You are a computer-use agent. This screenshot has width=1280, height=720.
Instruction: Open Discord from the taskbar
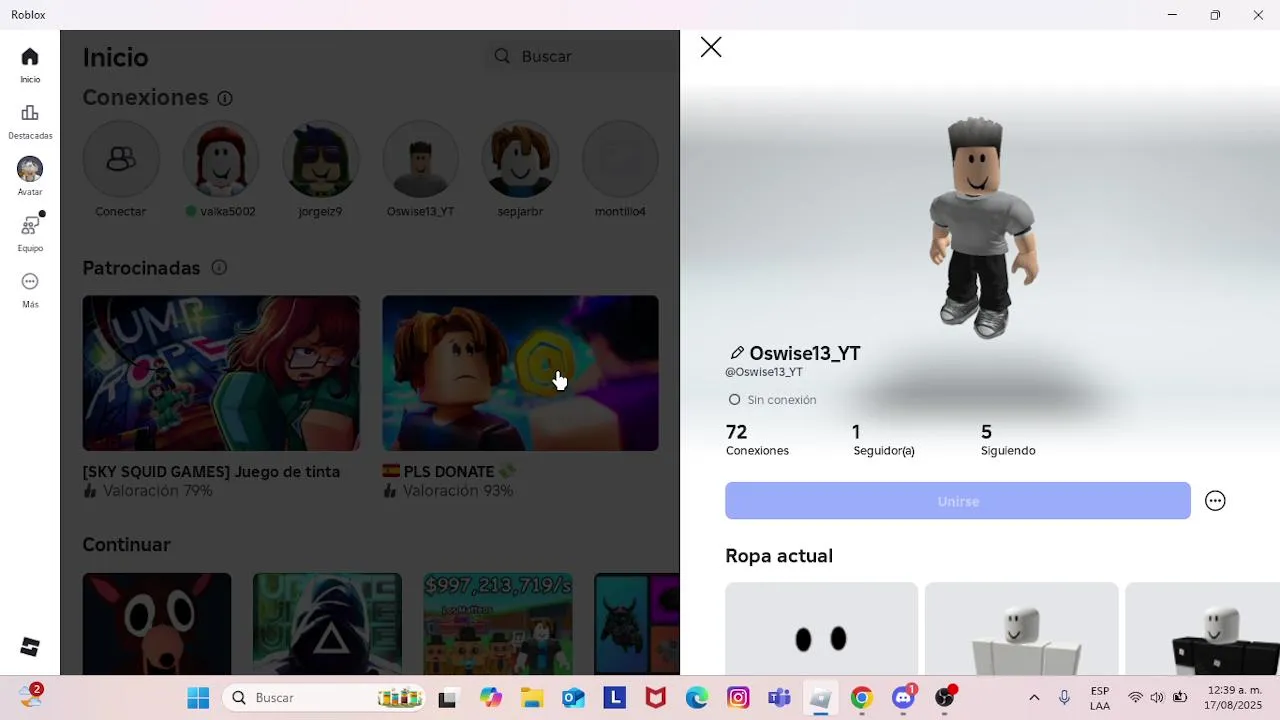[904, 698]
